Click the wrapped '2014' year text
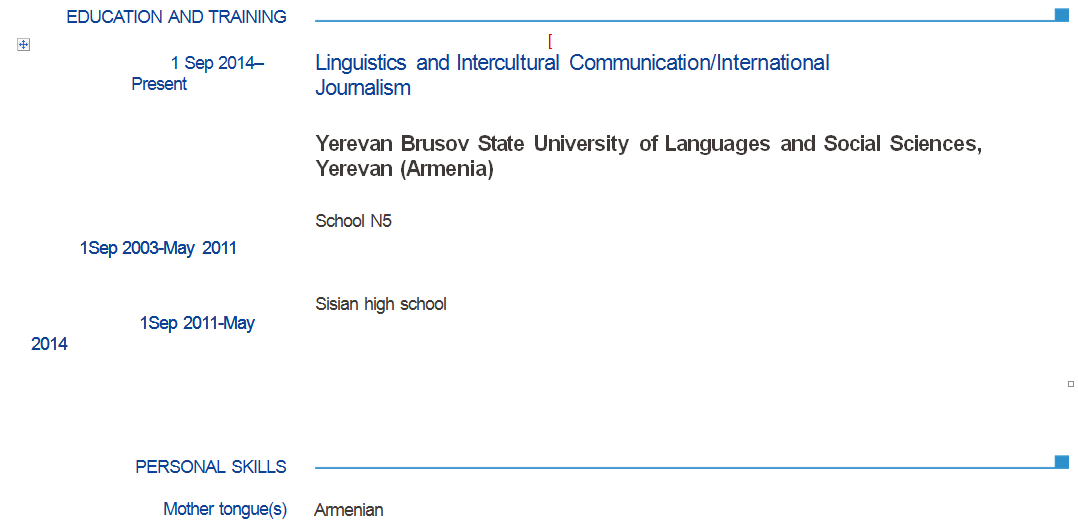This screenshot has width=1078, height=526. pyautogui.click(x=49, y=344)
